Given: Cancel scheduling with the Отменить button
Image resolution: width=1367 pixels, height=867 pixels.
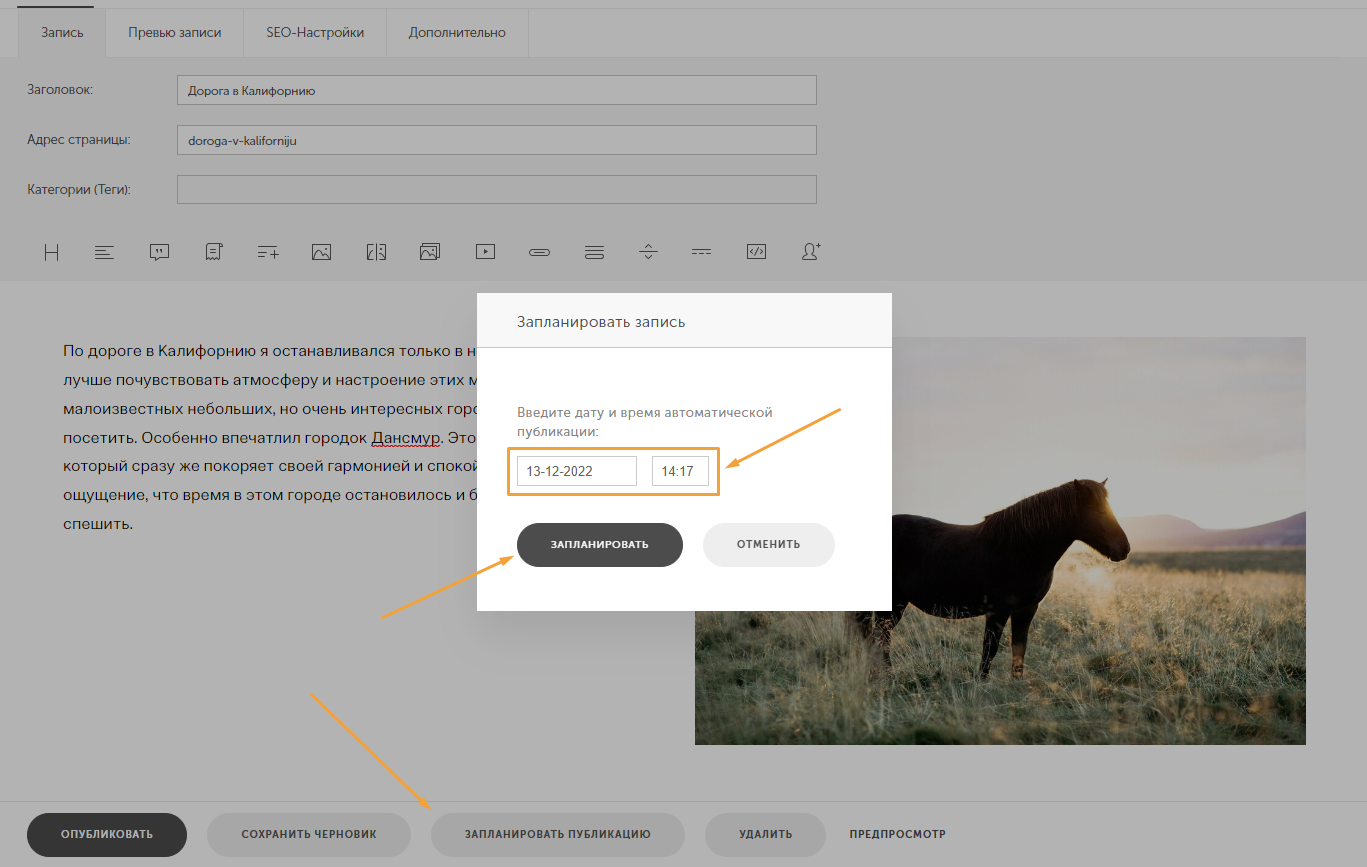Looking at the screenshot, I should click(769, 545).
